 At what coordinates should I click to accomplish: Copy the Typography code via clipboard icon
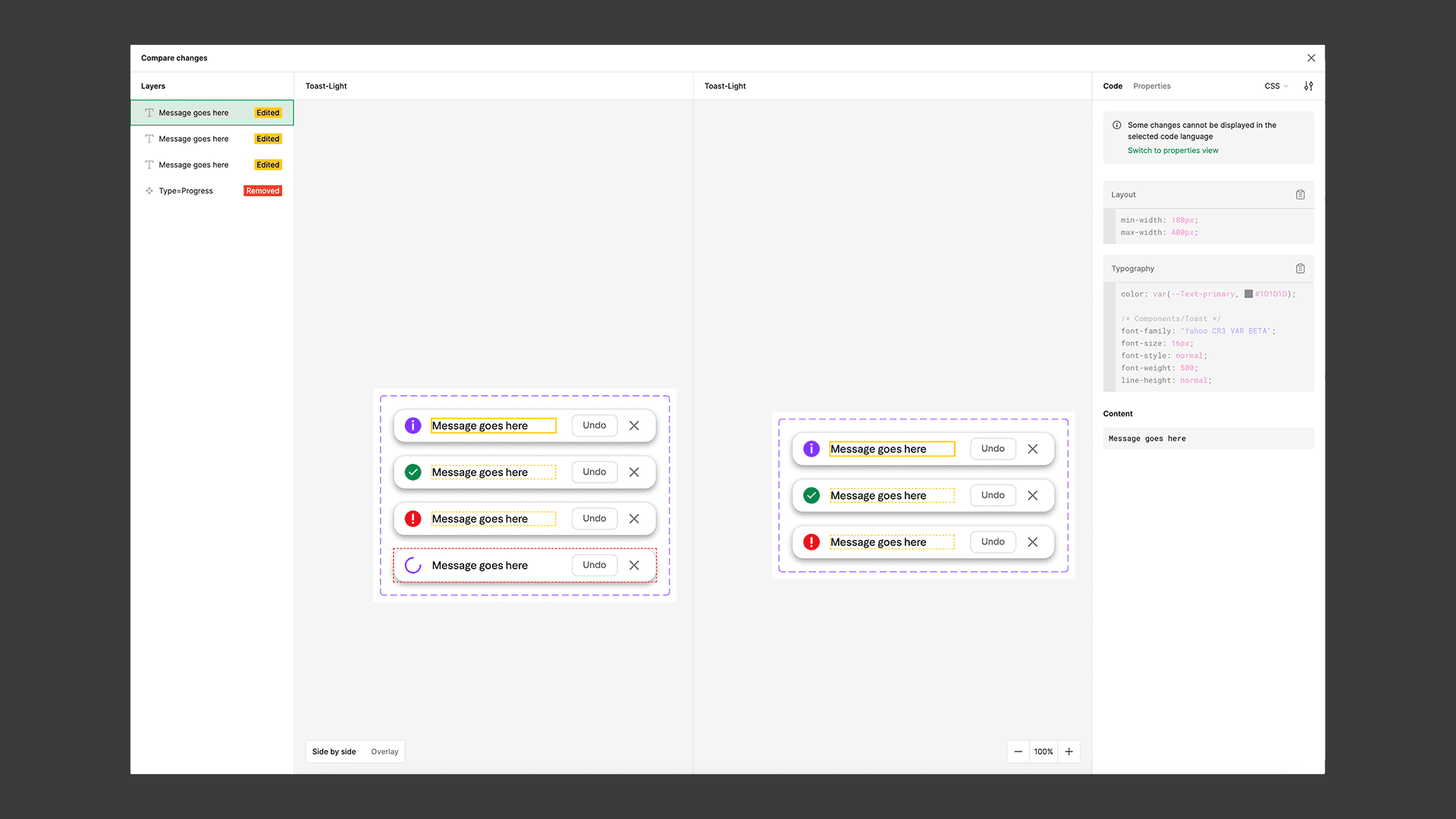pos(1300,268)
